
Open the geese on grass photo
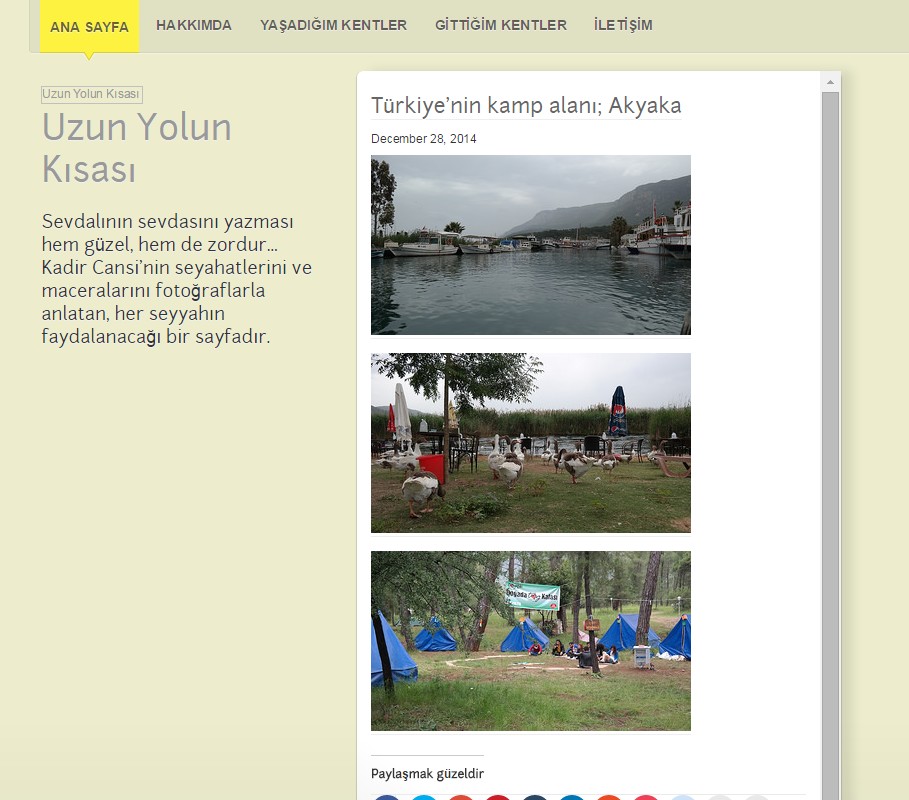530,443
